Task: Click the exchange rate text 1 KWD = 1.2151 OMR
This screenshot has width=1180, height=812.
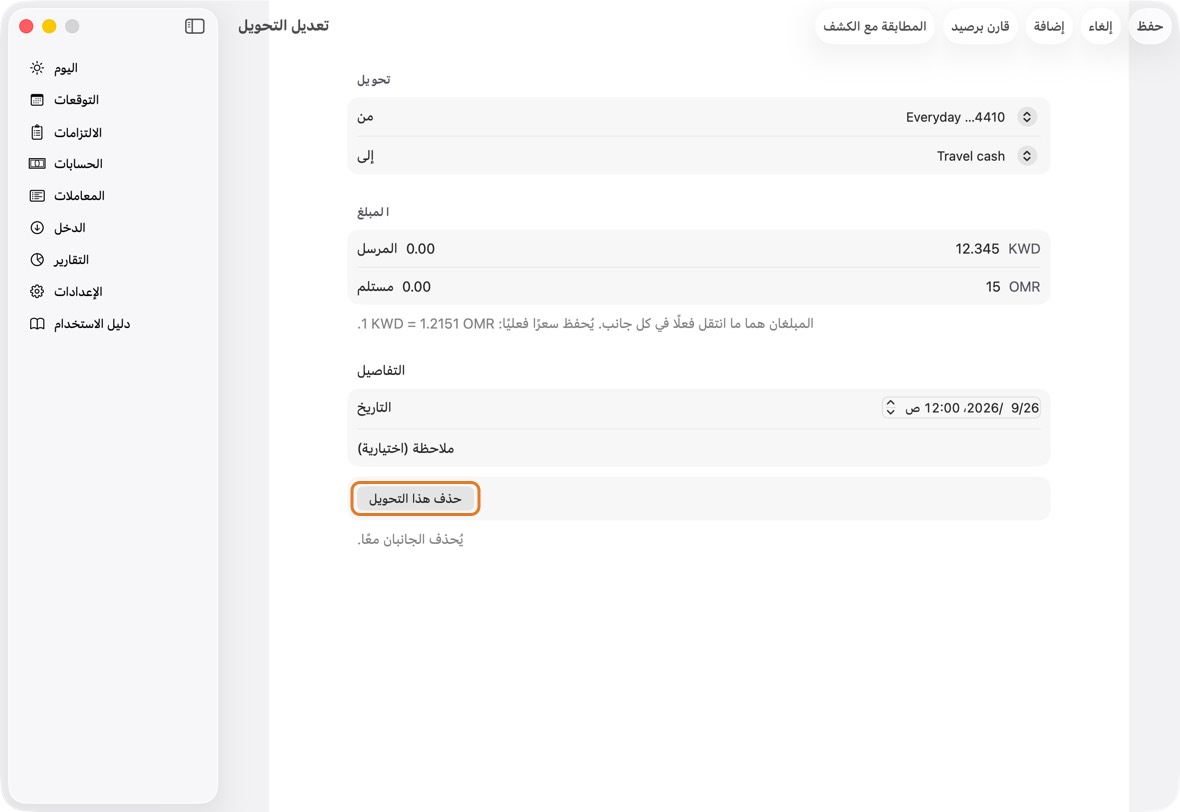Action: 427,324
